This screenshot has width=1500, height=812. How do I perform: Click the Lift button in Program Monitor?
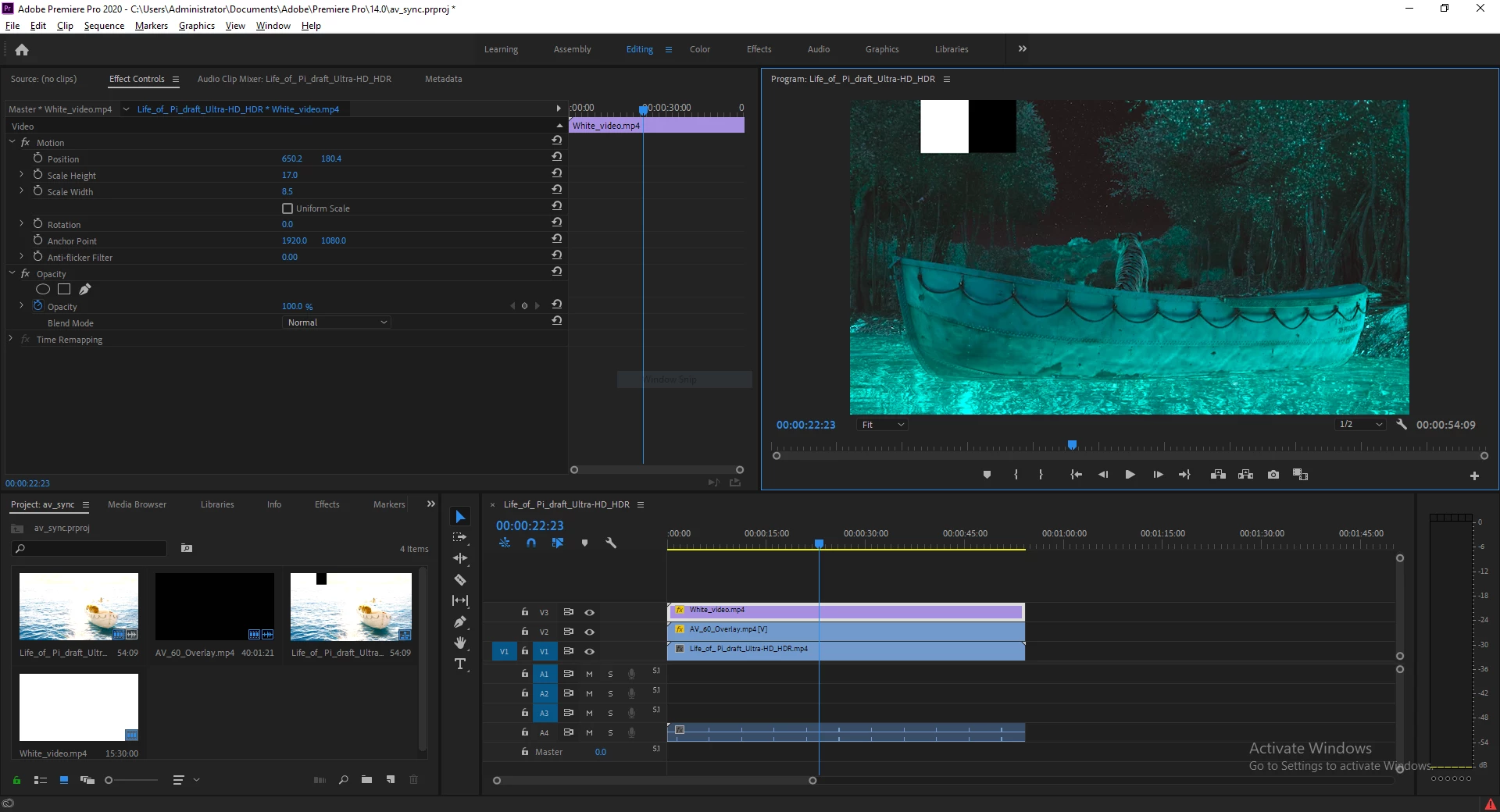pyautogui.click(x=1218, y=475)
